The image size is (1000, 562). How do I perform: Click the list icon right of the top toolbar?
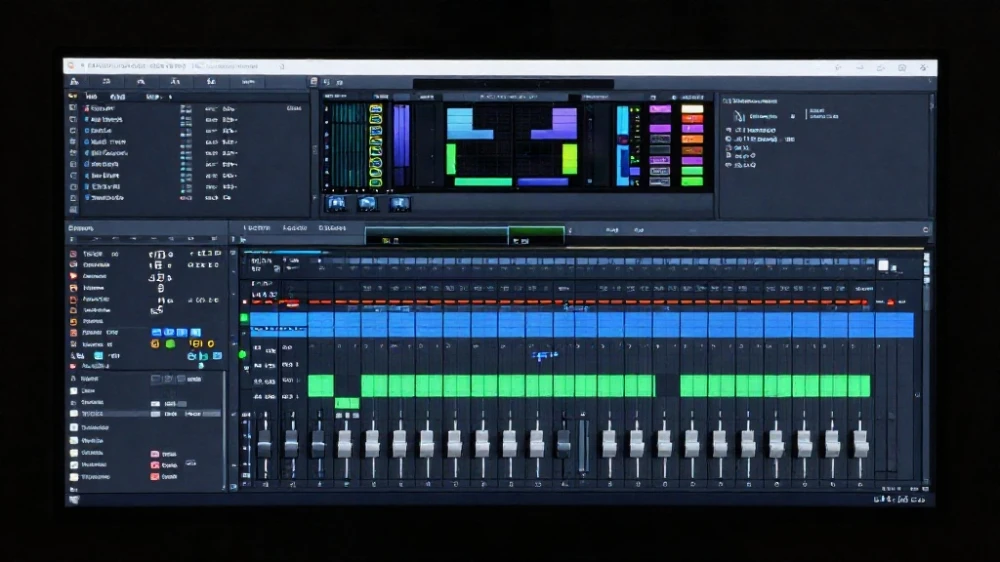click(313, 82)
